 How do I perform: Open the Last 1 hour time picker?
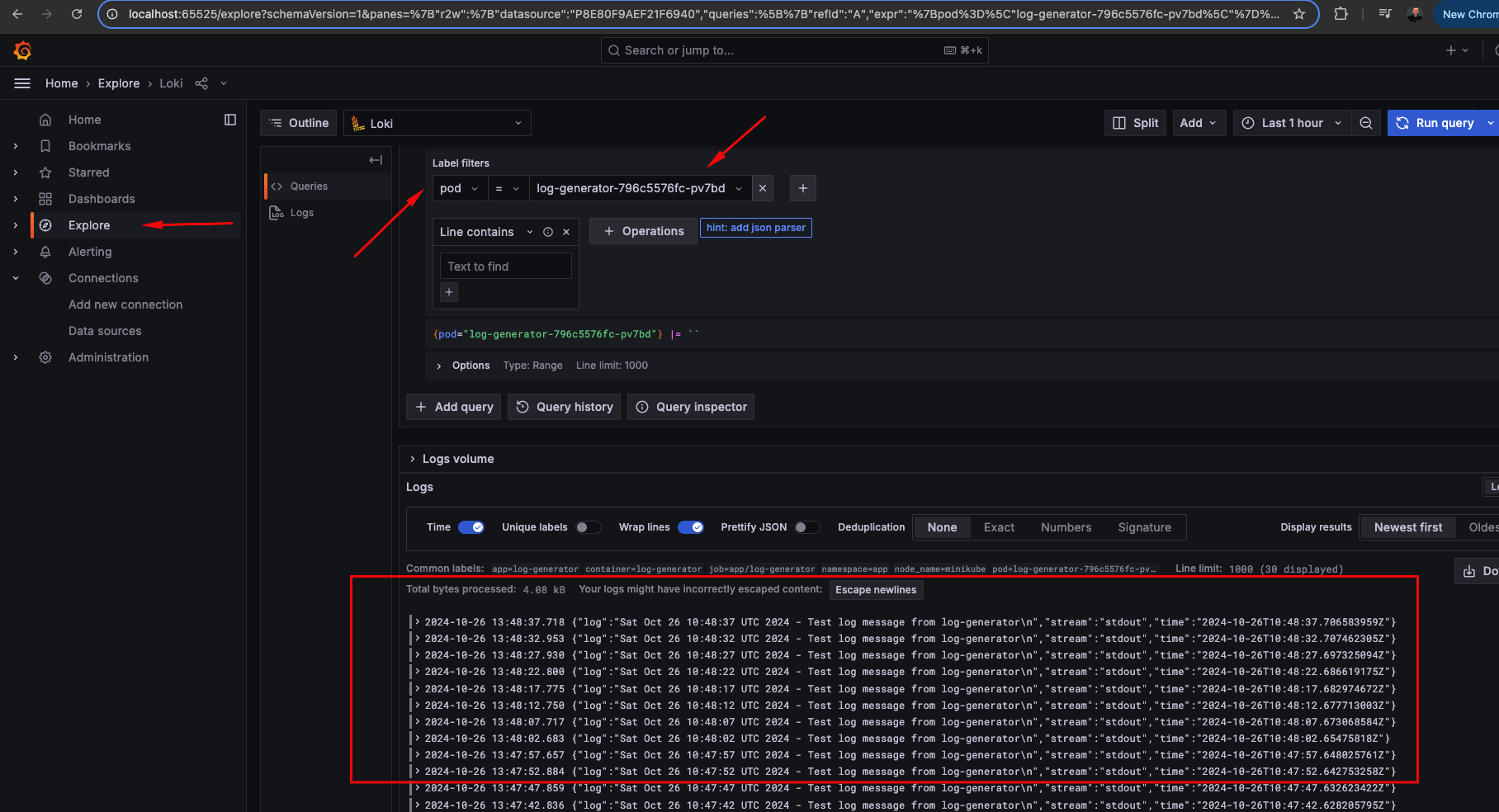(1292, 123)
